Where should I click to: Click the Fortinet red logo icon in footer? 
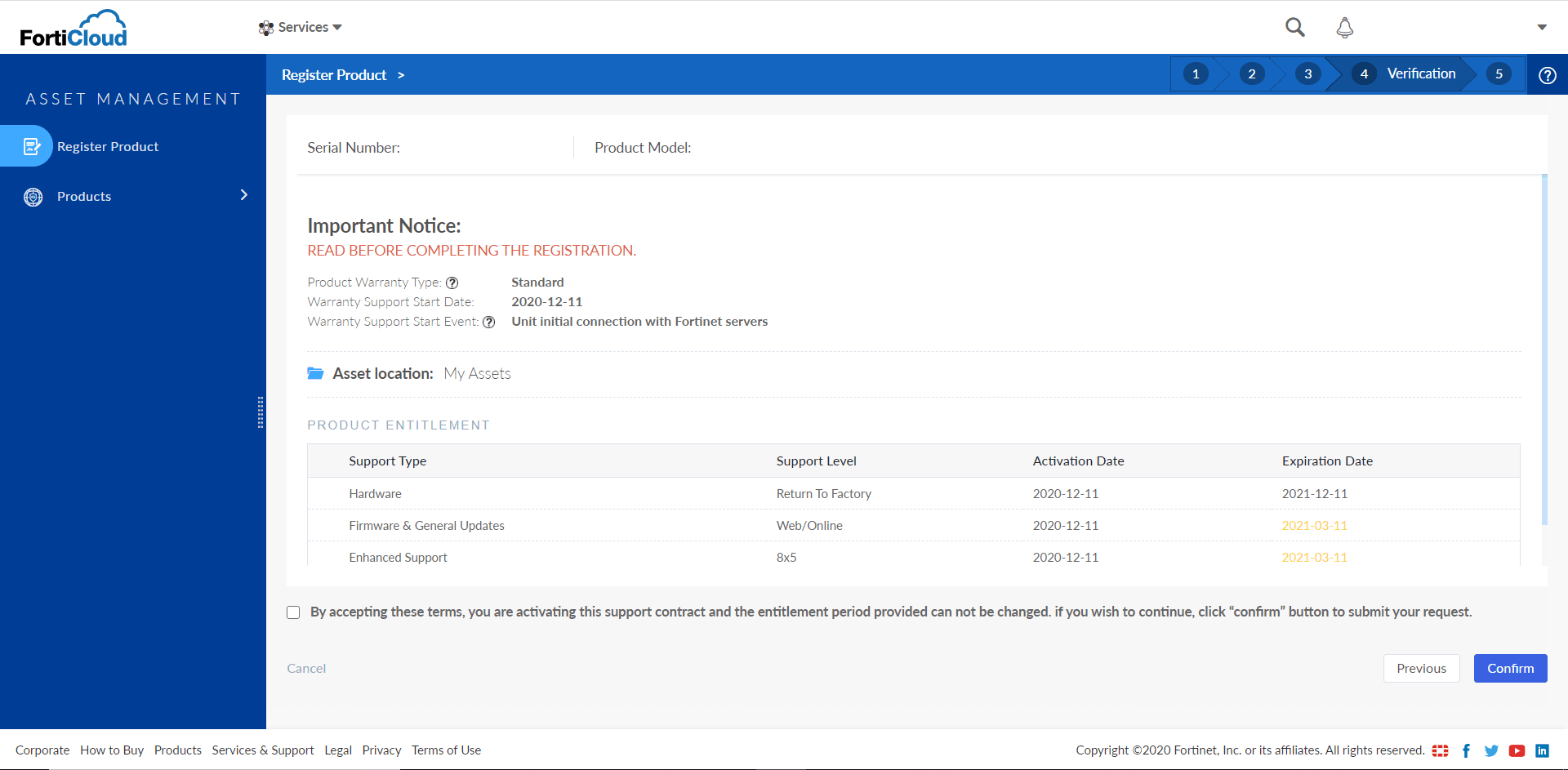tap(1441, 750)
